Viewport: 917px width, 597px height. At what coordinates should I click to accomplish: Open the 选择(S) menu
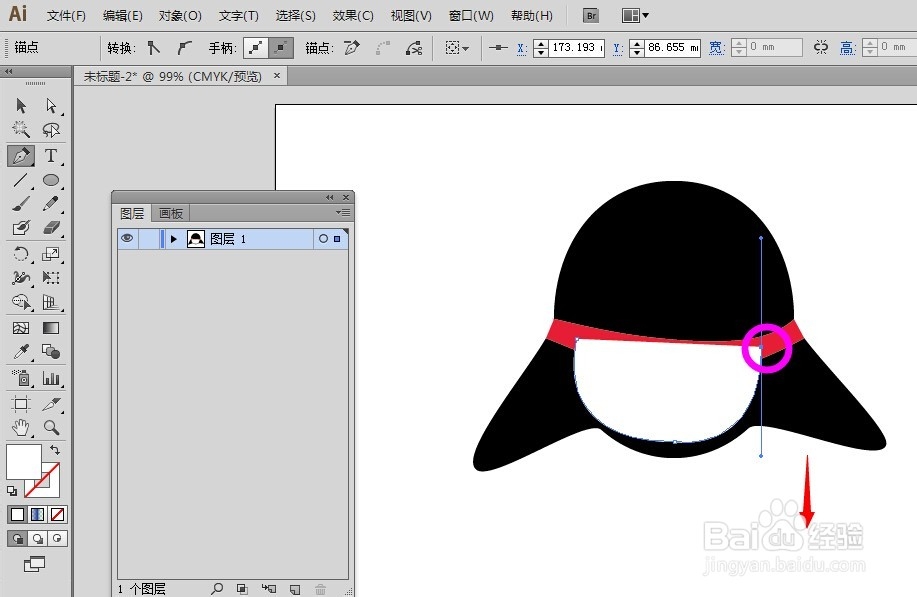click(295, 16)
